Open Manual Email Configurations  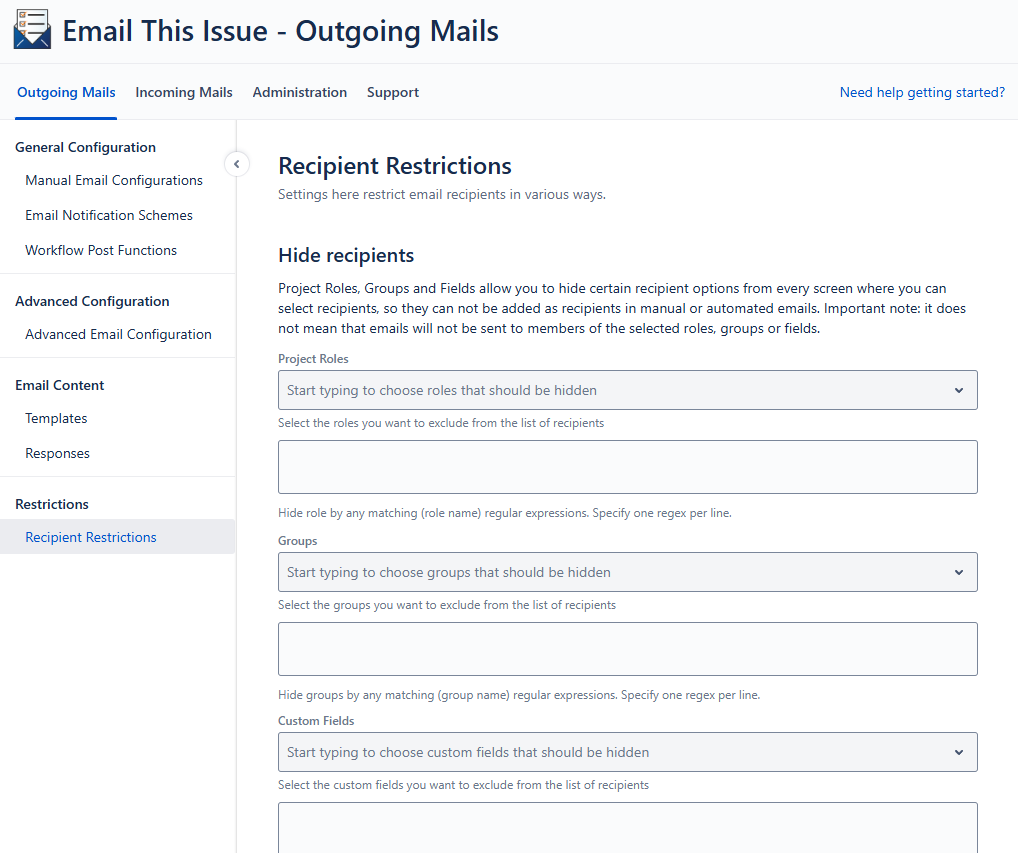114,180
